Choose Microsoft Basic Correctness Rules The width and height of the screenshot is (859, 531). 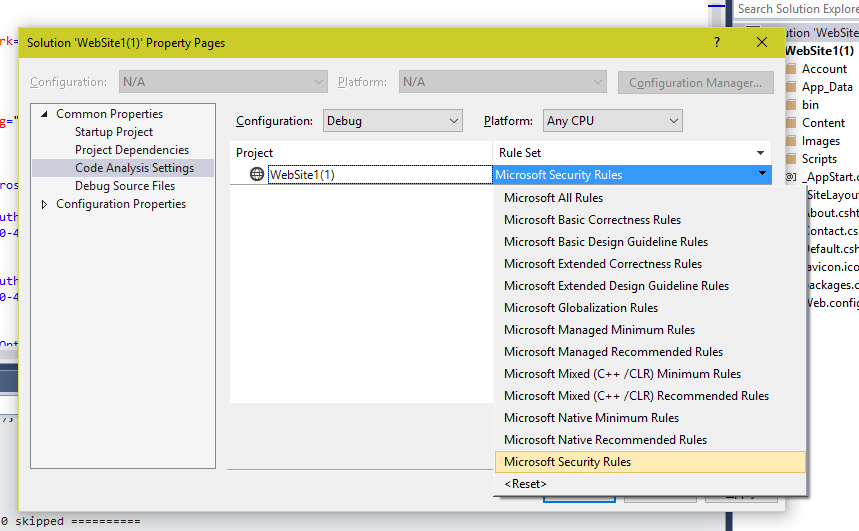pos(650,220)
